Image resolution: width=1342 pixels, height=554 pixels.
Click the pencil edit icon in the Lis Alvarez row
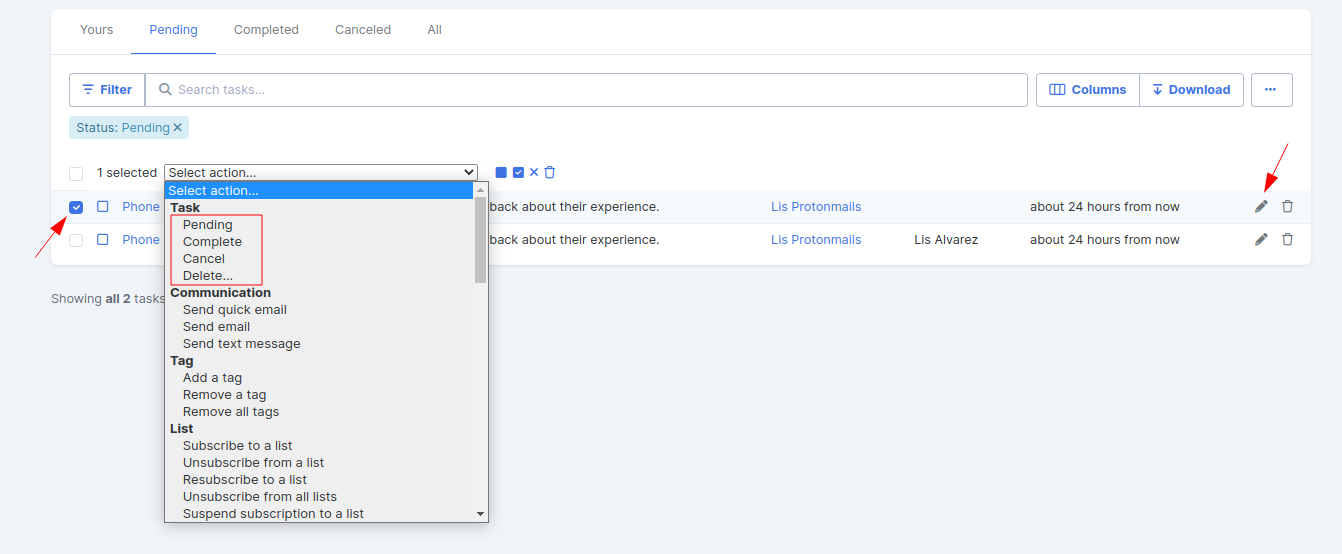(1261, 239)
